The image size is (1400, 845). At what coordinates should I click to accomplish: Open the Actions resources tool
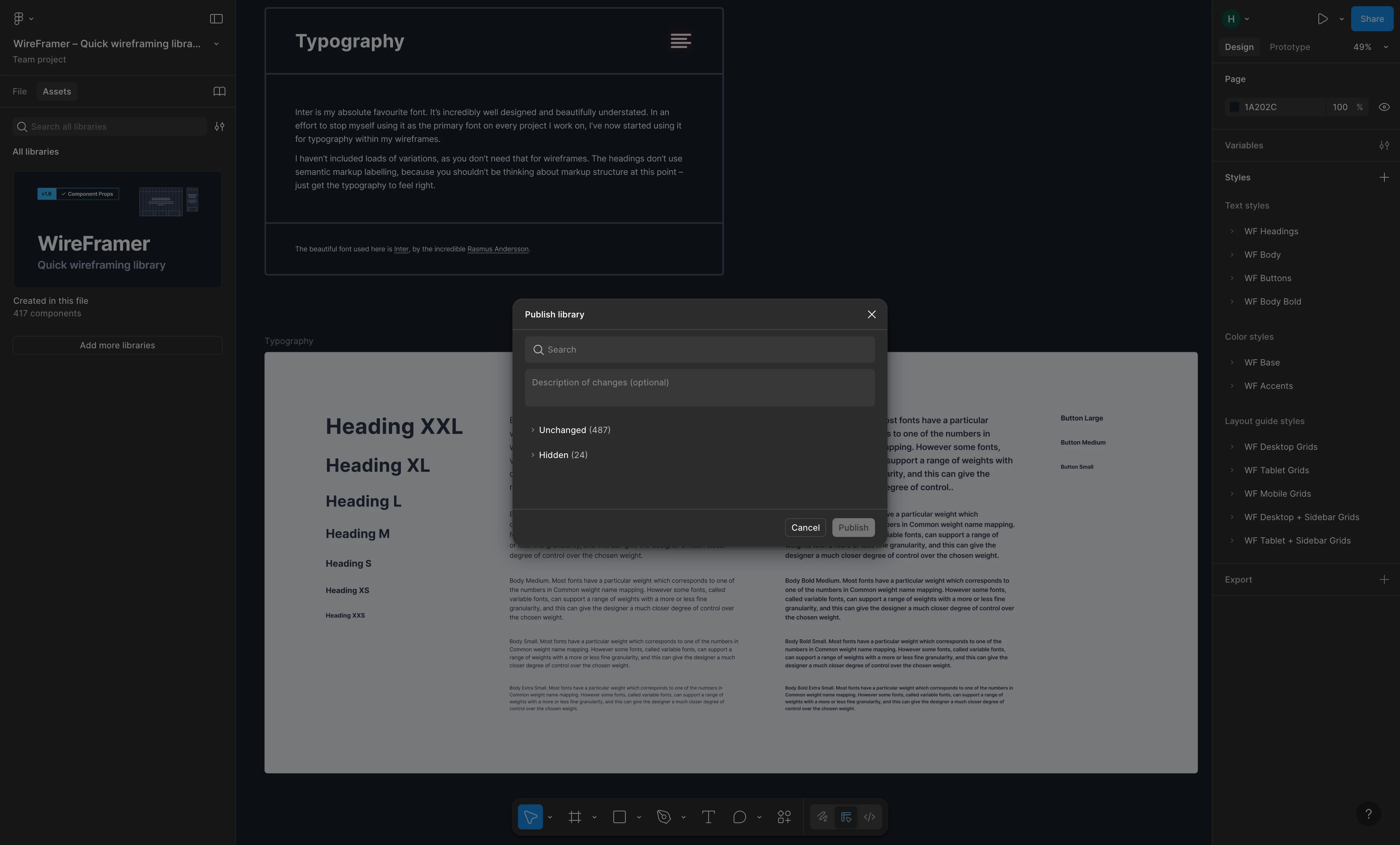click(784, 817)
